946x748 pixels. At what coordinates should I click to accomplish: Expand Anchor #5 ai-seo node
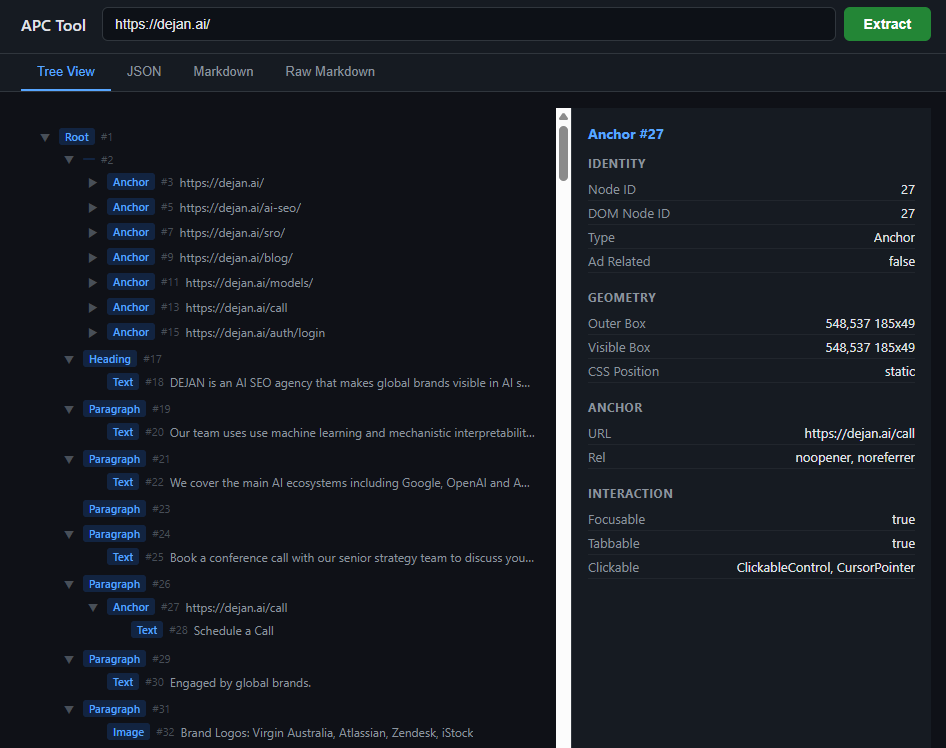coord(92,208)
